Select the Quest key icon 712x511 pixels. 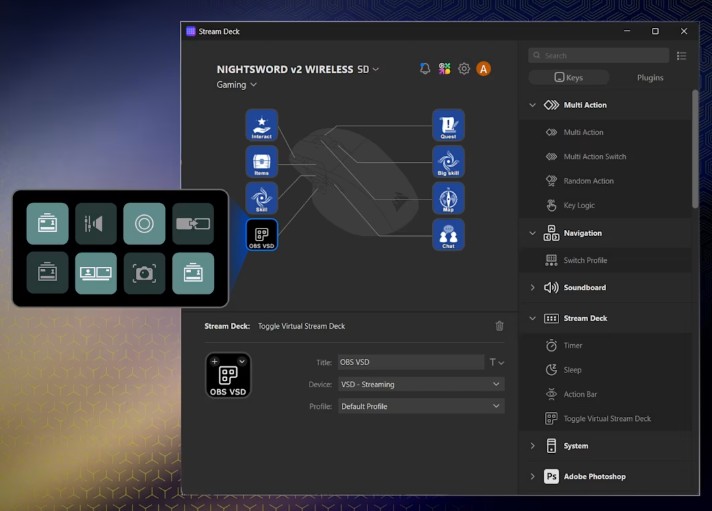(448, 125)
